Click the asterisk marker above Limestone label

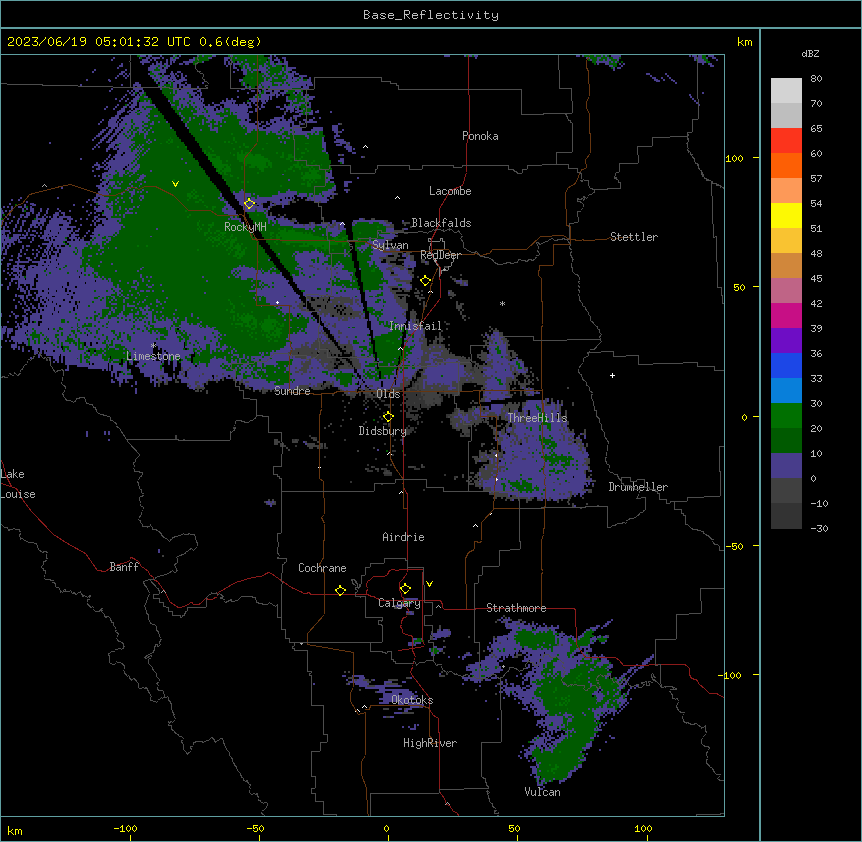tap(153, 346)
